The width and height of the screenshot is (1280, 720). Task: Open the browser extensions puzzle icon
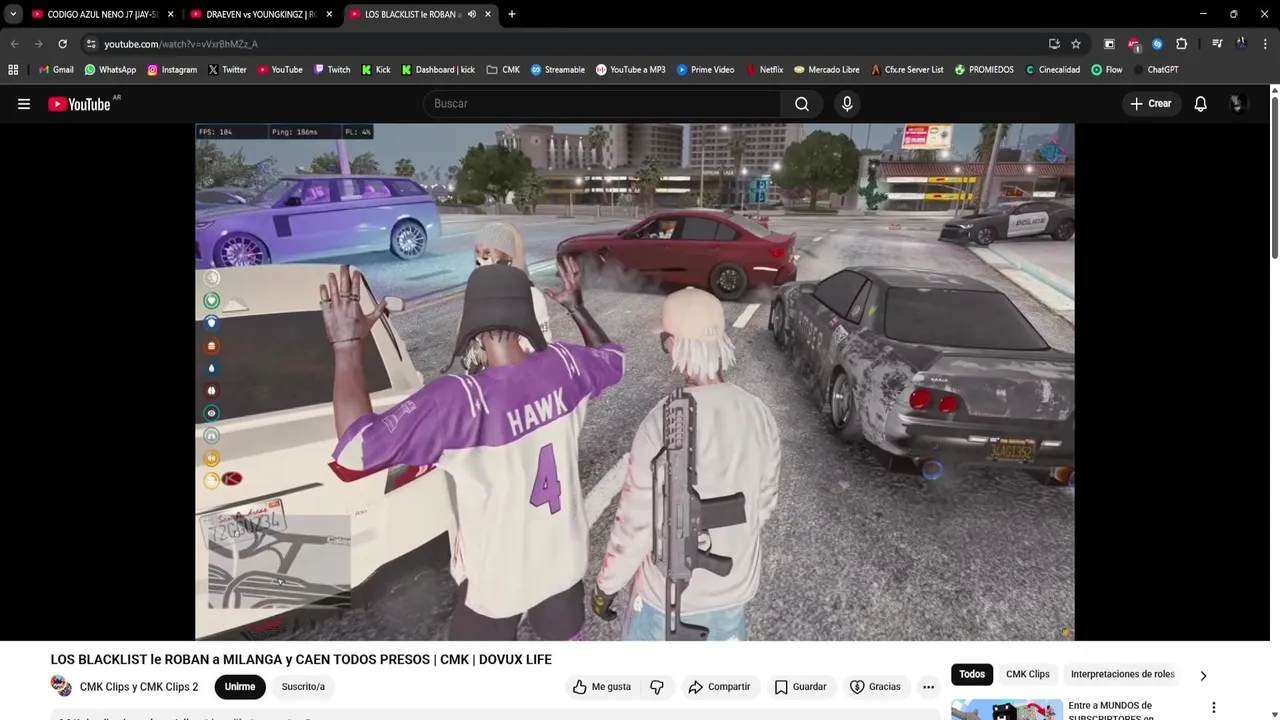click(x=1181, y=44)
